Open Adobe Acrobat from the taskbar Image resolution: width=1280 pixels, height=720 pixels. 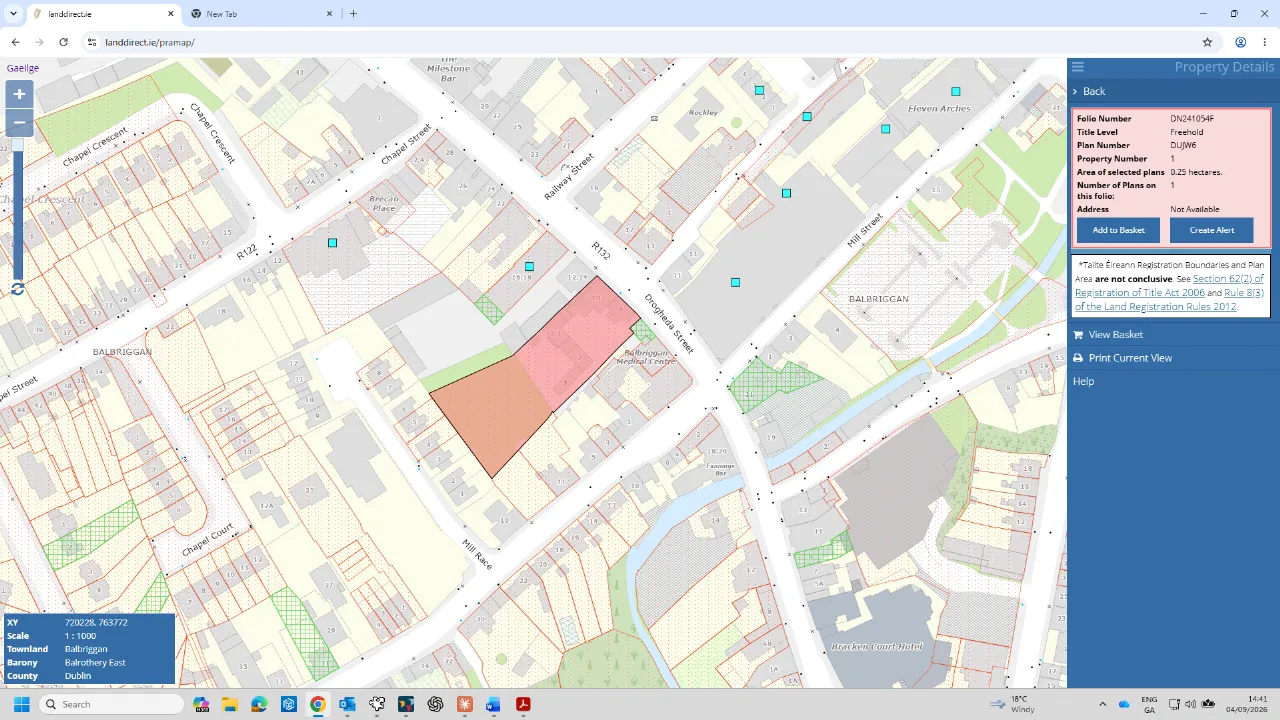click(522, 704)
